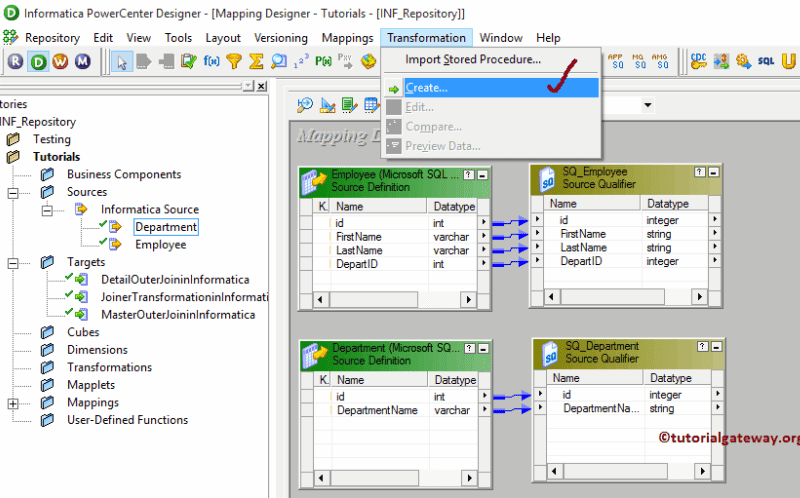This screenshot has width=800, height=498.
Task: Pick the Lookup transformation magnifier icon
Action: tap(279, 62)
